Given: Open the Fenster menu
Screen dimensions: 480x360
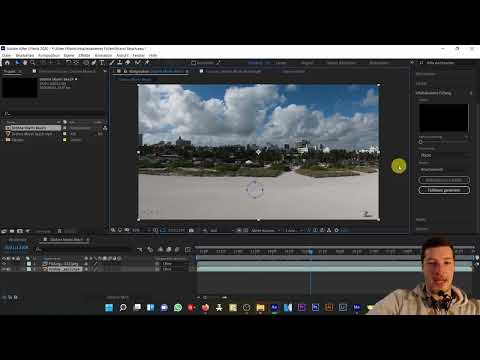Looking at the screenshot, I should pyautogui.click(x=139, y=55).
